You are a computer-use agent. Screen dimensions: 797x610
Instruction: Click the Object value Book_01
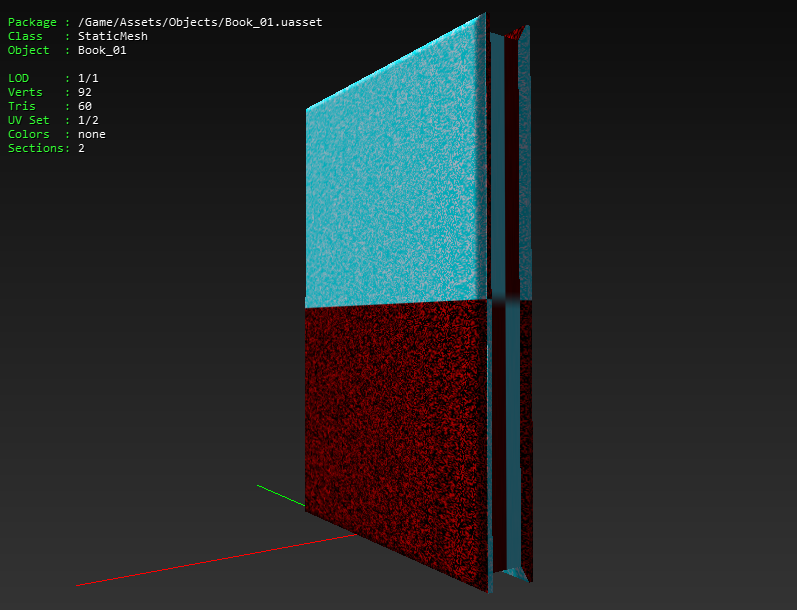[x=102, y=50]
